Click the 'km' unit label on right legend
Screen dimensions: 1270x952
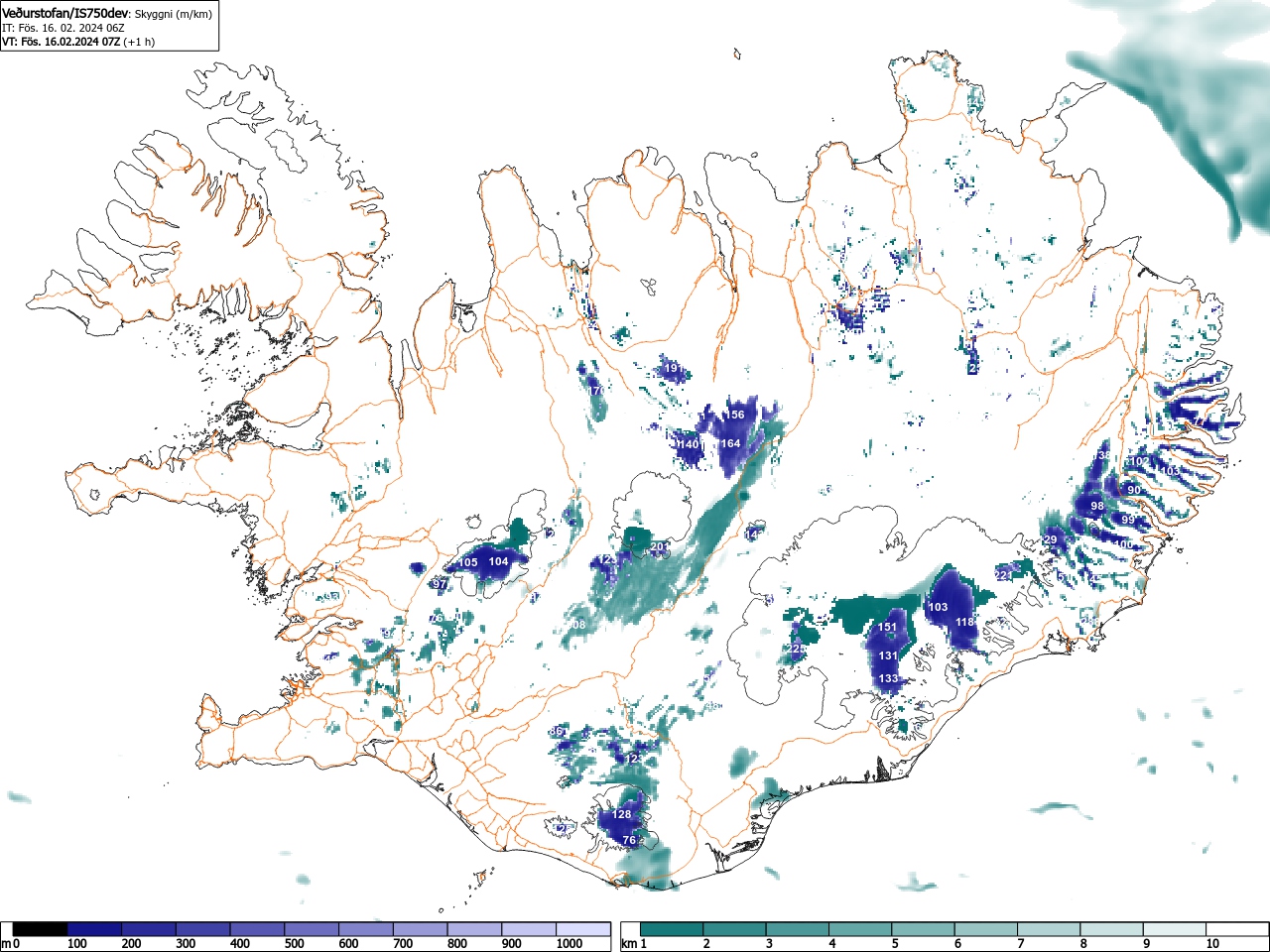coord(629,944)
